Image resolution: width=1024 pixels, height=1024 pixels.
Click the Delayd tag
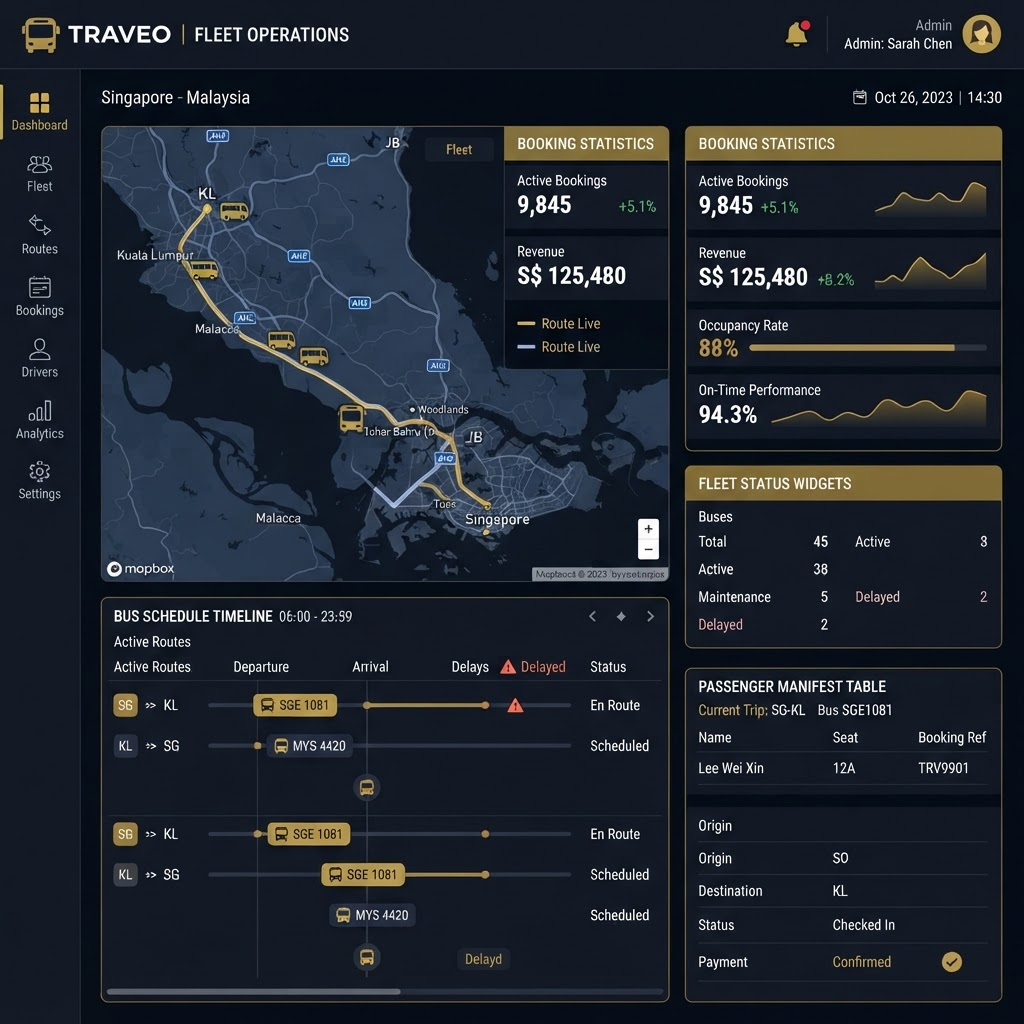483,959
